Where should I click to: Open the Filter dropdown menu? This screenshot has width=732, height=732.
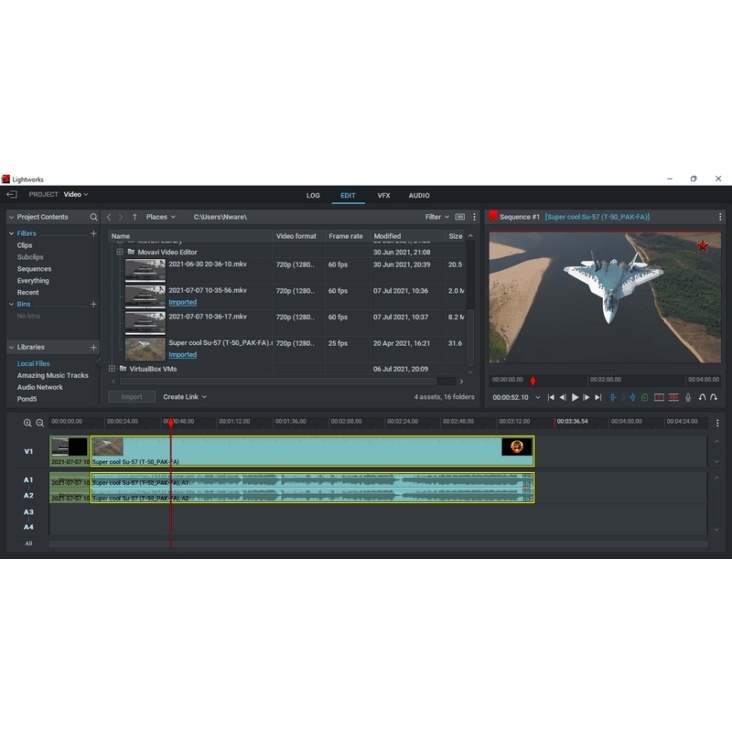tap(436, 217)
